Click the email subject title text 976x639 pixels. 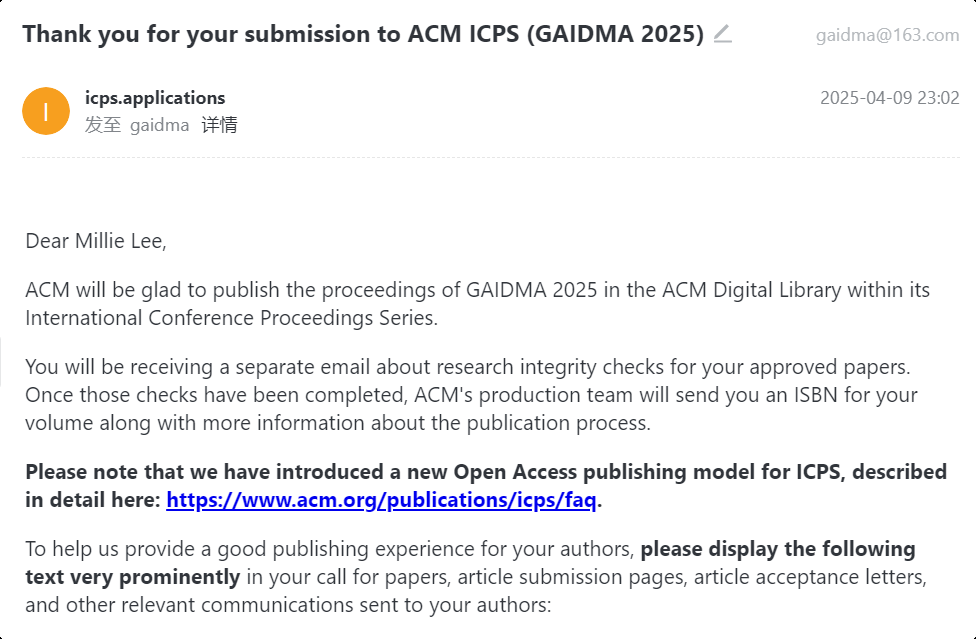tap(363, 34)
